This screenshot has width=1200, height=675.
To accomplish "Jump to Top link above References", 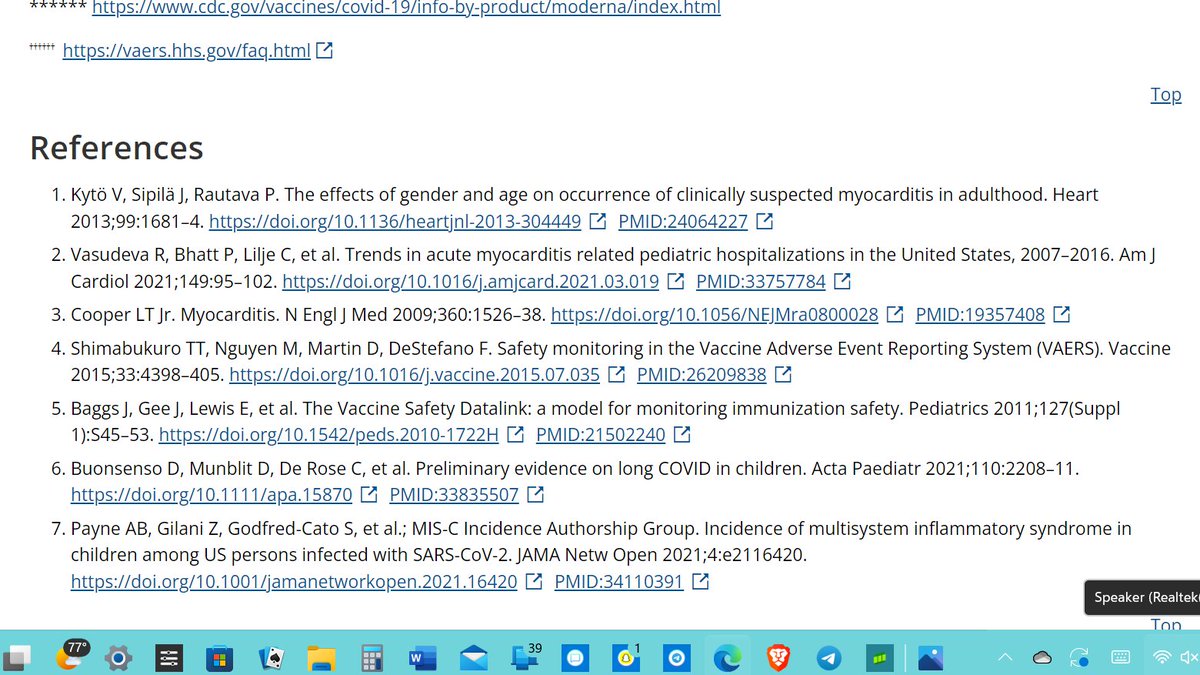I will click(x=1166, y=94).
